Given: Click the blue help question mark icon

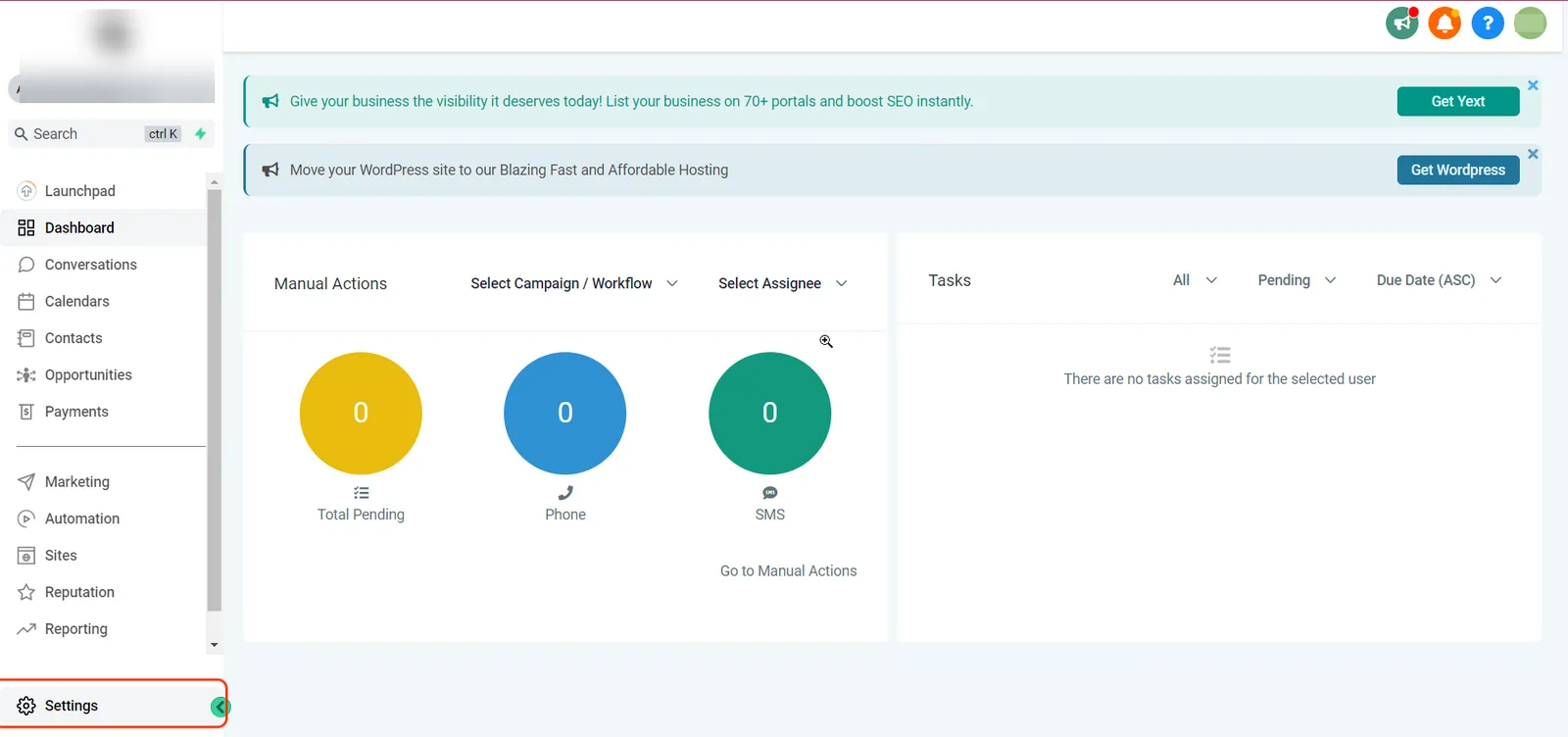Looking at the screenshot, I should click(1488, 23).
